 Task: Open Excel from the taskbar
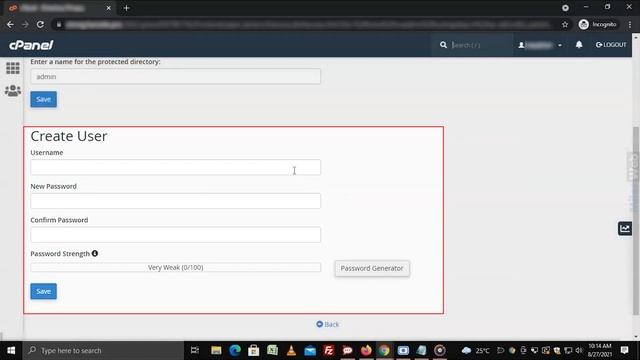coord(272,350)
